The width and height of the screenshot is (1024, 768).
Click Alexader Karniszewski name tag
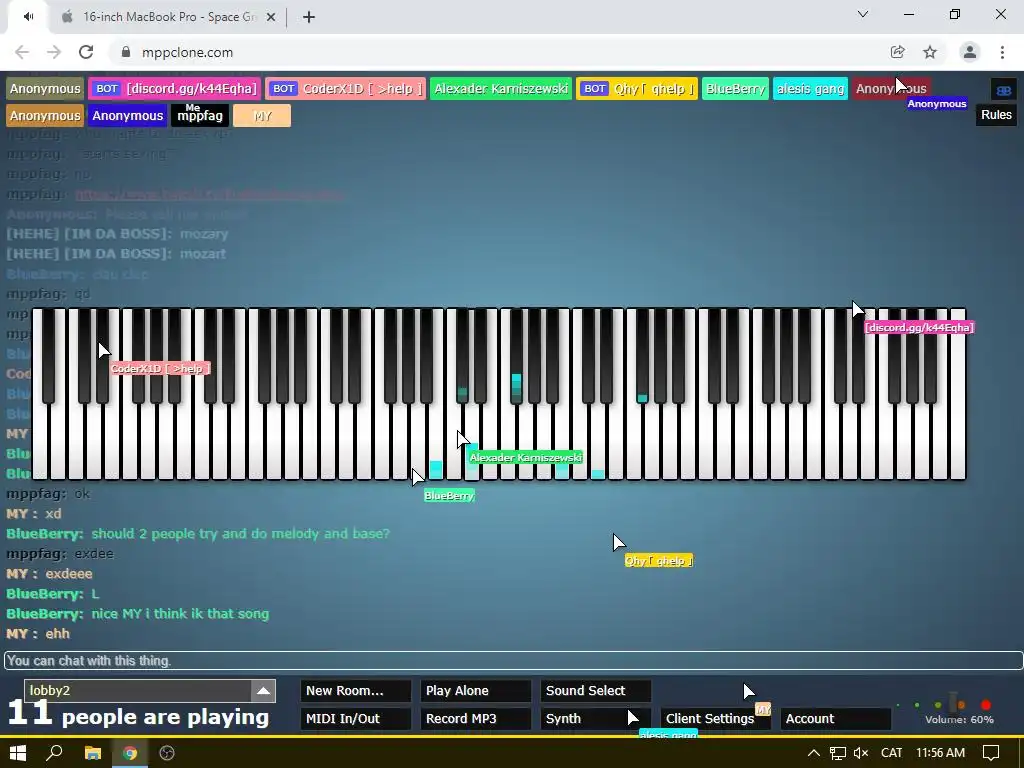[x=501, y=89]
